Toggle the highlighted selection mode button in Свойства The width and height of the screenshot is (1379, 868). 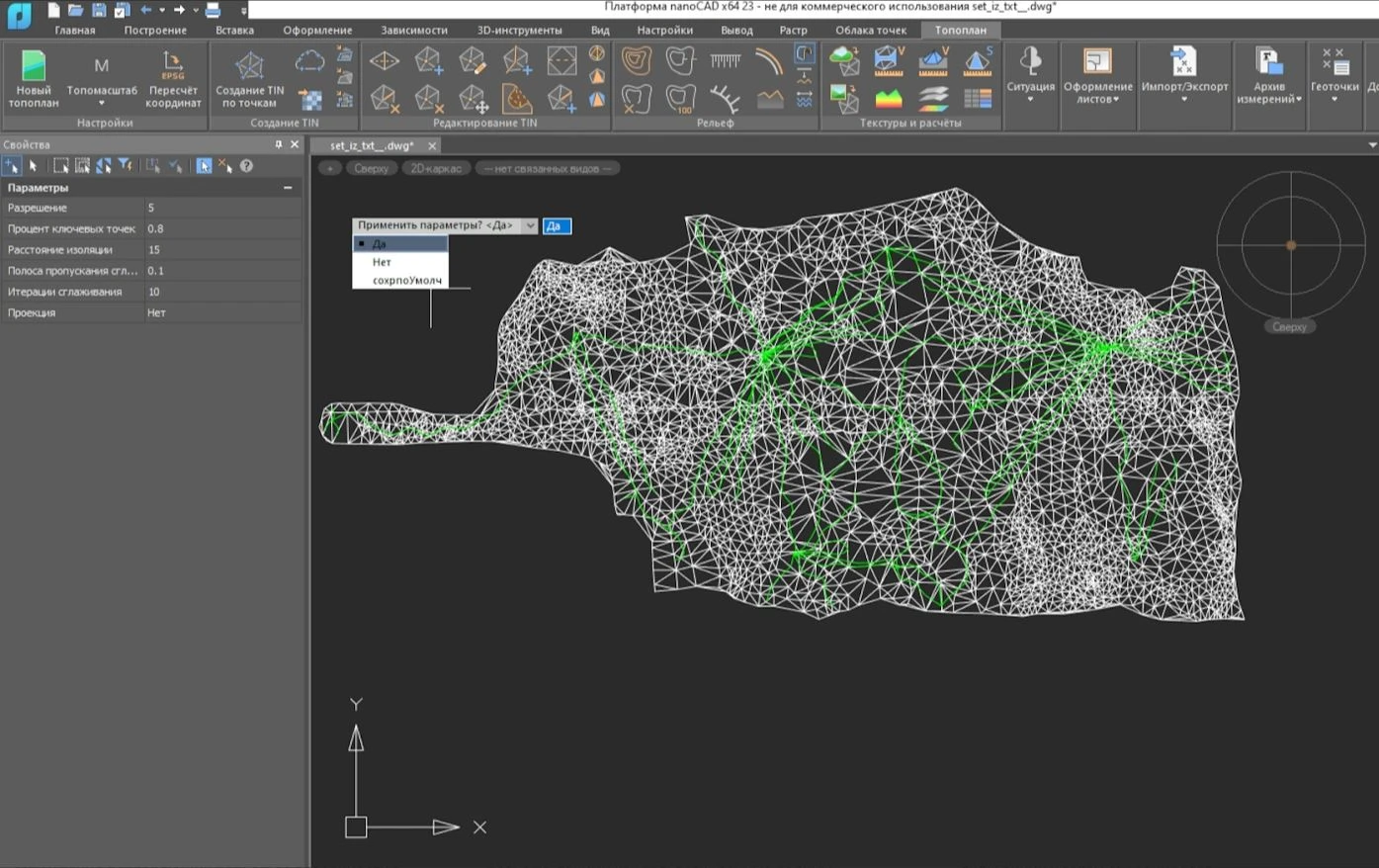click(204, 166)
